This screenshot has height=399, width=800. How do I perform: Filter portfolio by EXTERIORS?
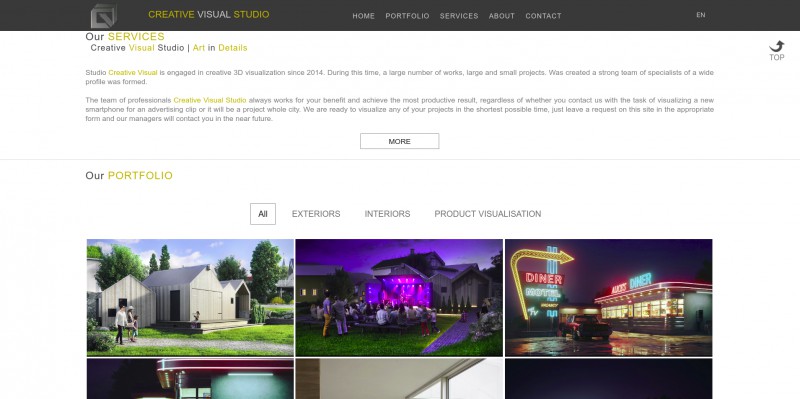click(x=316, y=214)
